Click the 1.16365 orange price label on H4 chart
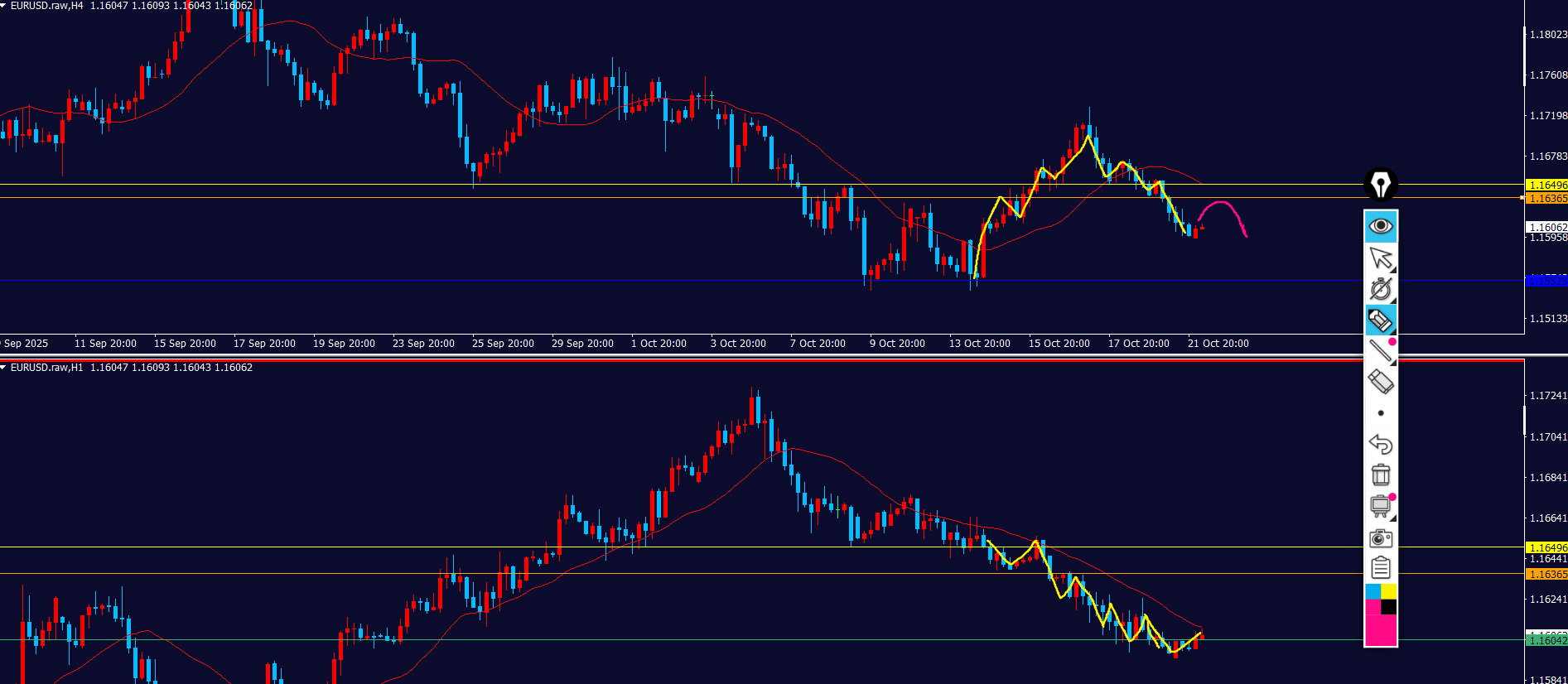 1546,199
